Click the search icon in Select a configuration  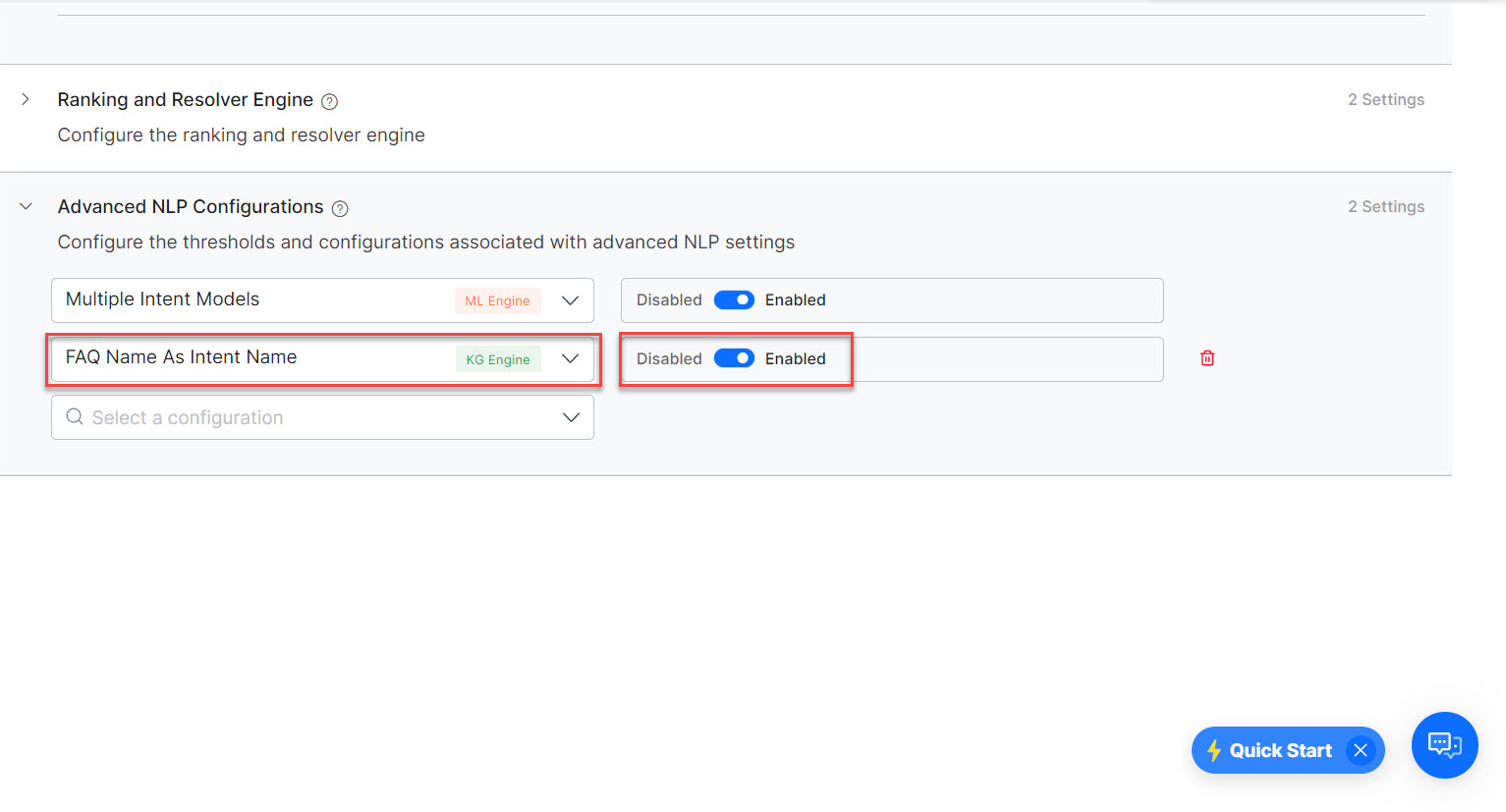click(75, 417)
